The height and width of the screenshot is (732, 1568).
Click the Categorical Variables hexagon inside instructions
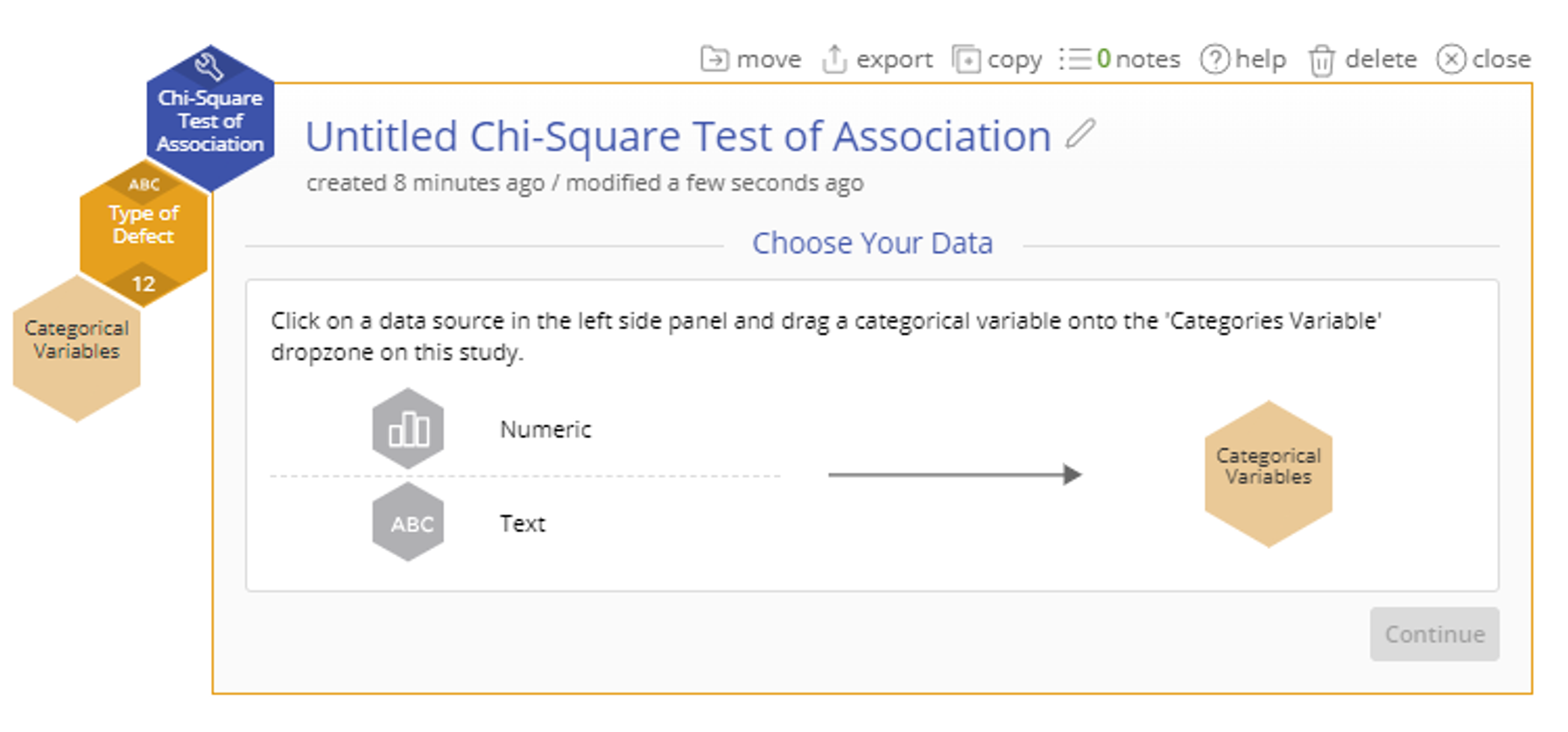(x=1268, y=474)
